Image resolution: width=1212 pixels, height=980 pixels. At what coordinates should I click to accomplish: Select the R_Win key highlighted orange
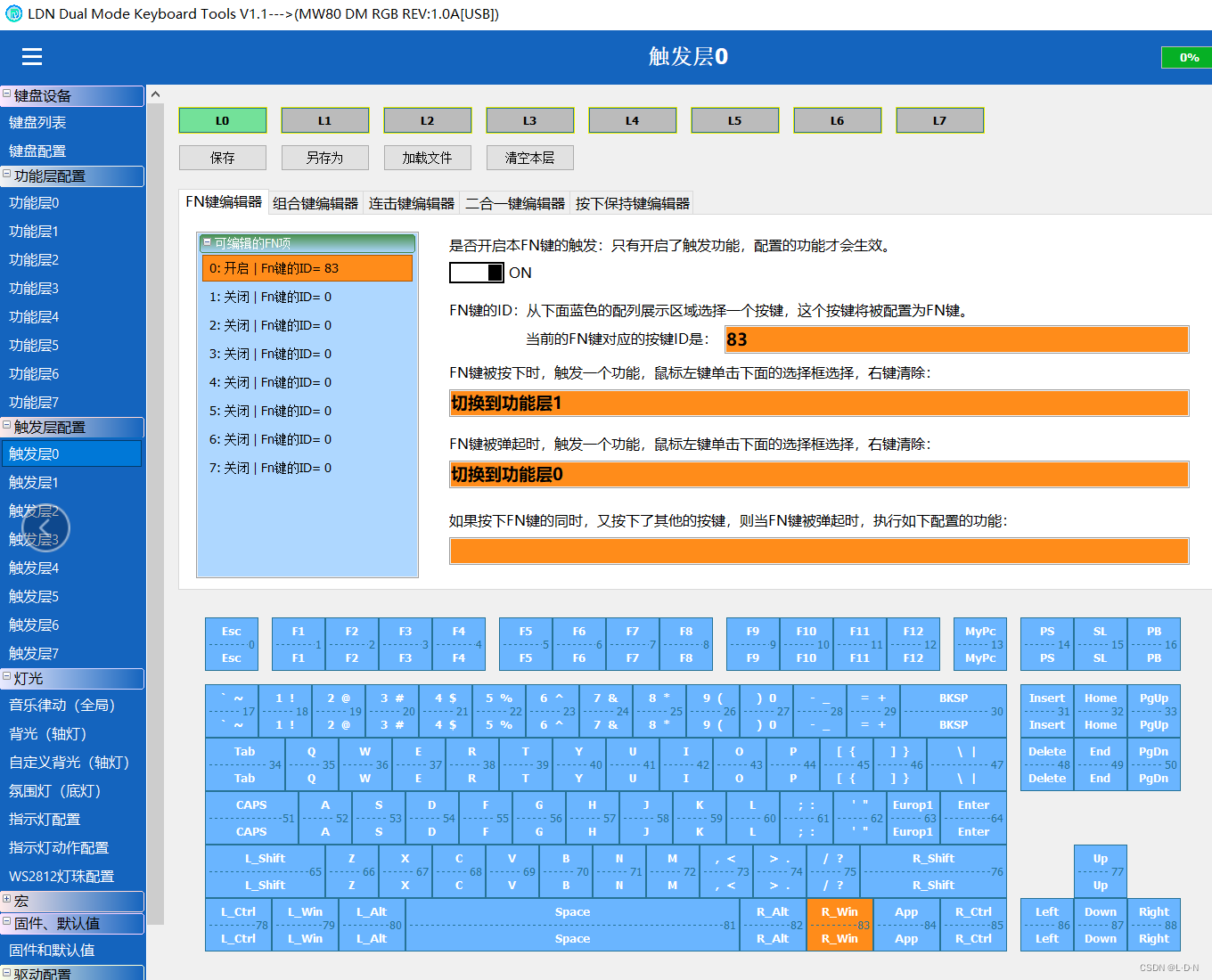point(839,925)
